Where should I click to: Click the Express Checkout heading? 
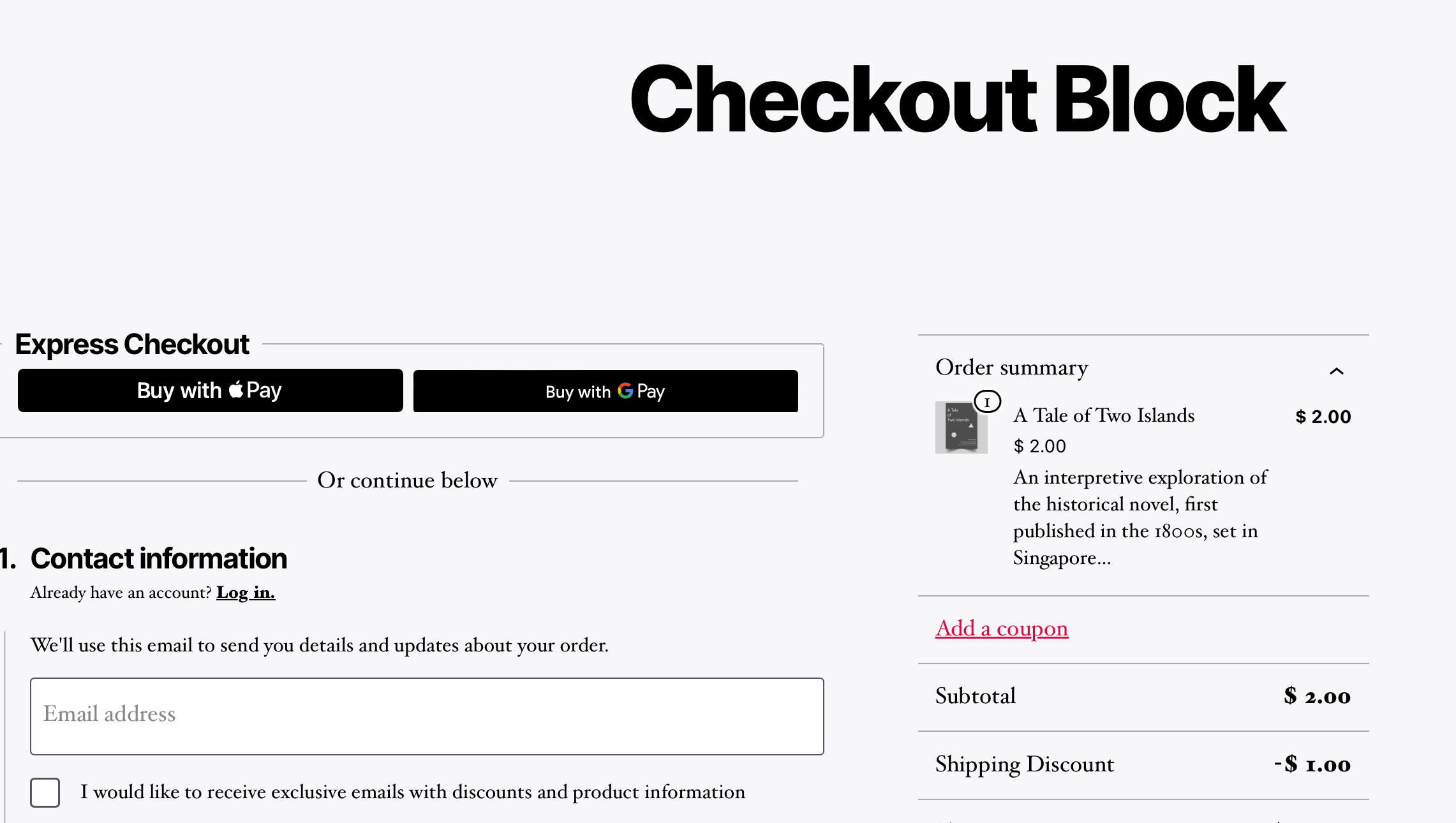click(132, 345)
